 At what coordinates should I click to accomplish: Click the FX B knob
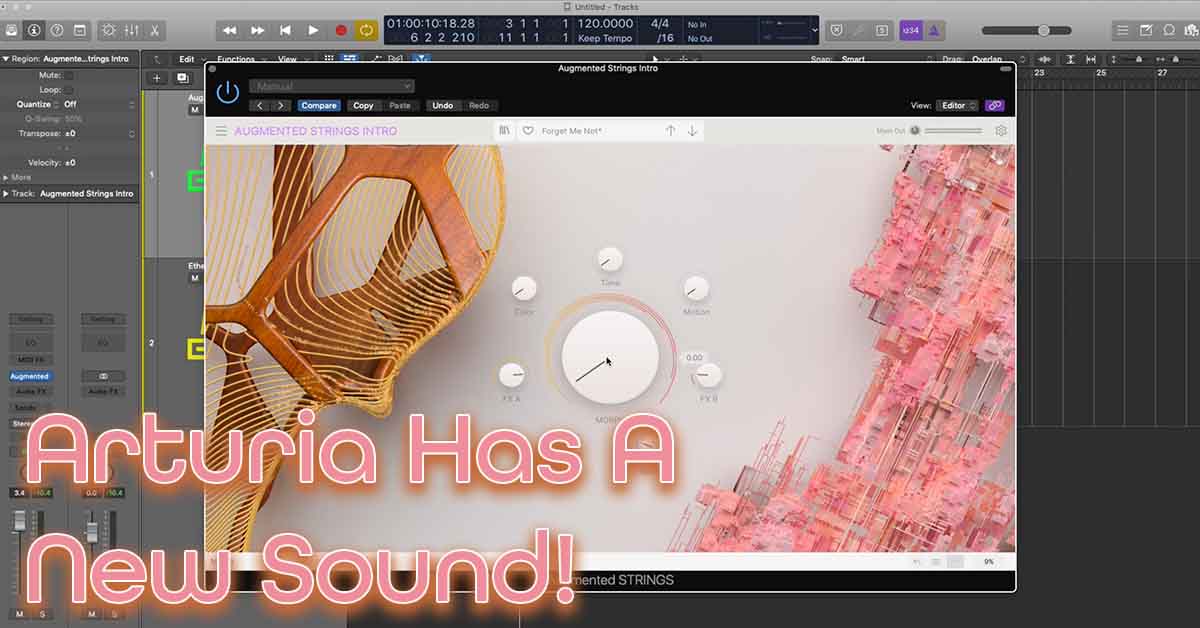(x=708, y=375)
